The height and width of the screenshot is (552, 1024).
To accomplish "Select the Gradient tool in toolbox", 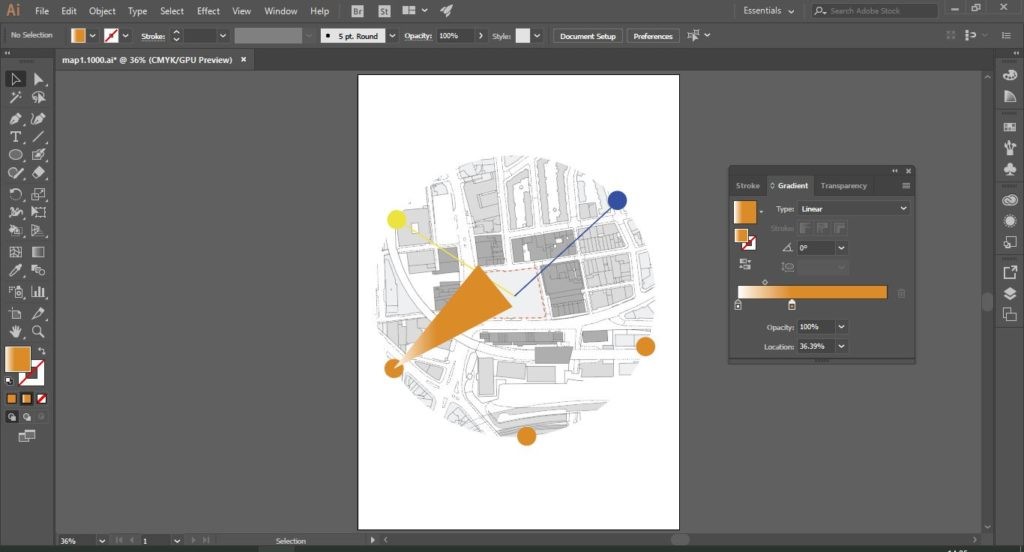I will tap(39, 252).
